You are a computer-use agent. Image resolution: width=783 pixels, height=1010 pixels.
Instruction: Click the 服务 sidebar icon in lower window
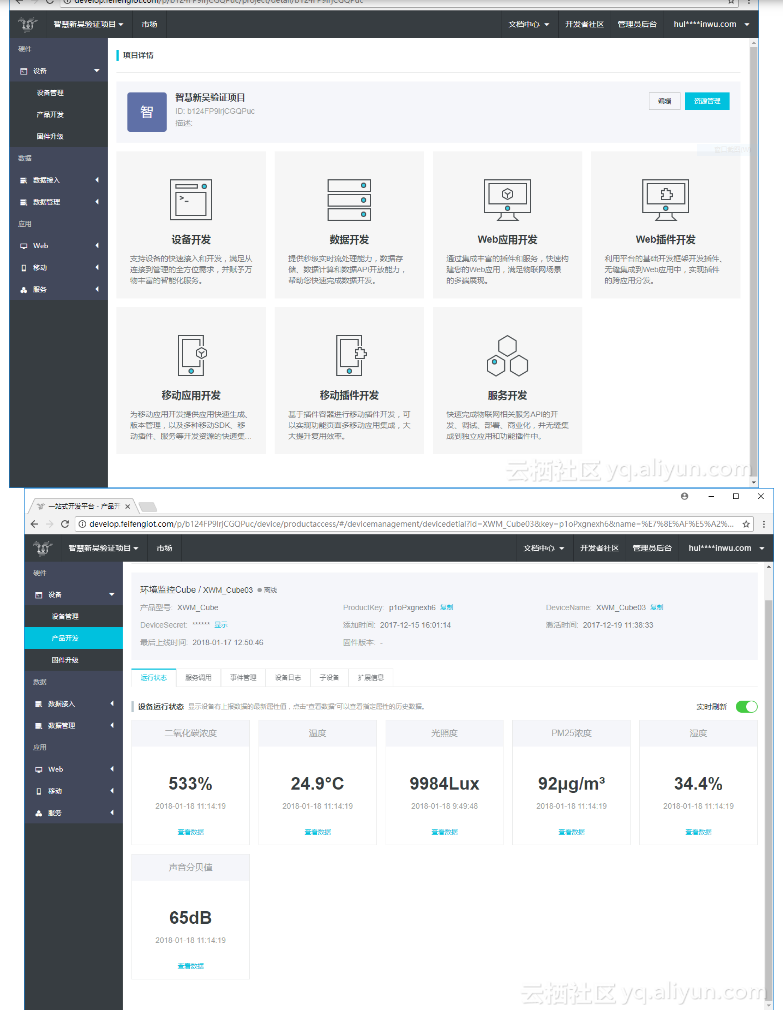(x=39, y=814)
